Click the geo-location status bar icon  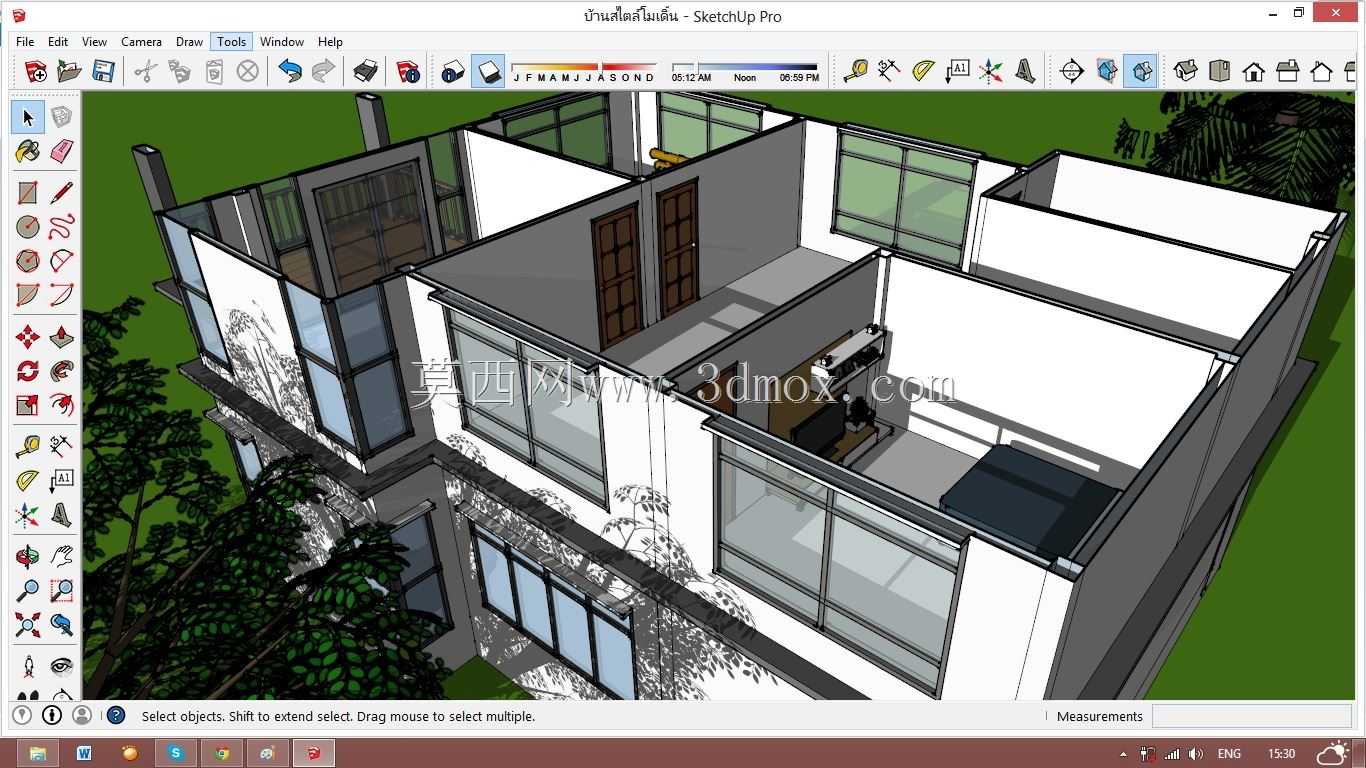tap(22, 715)
